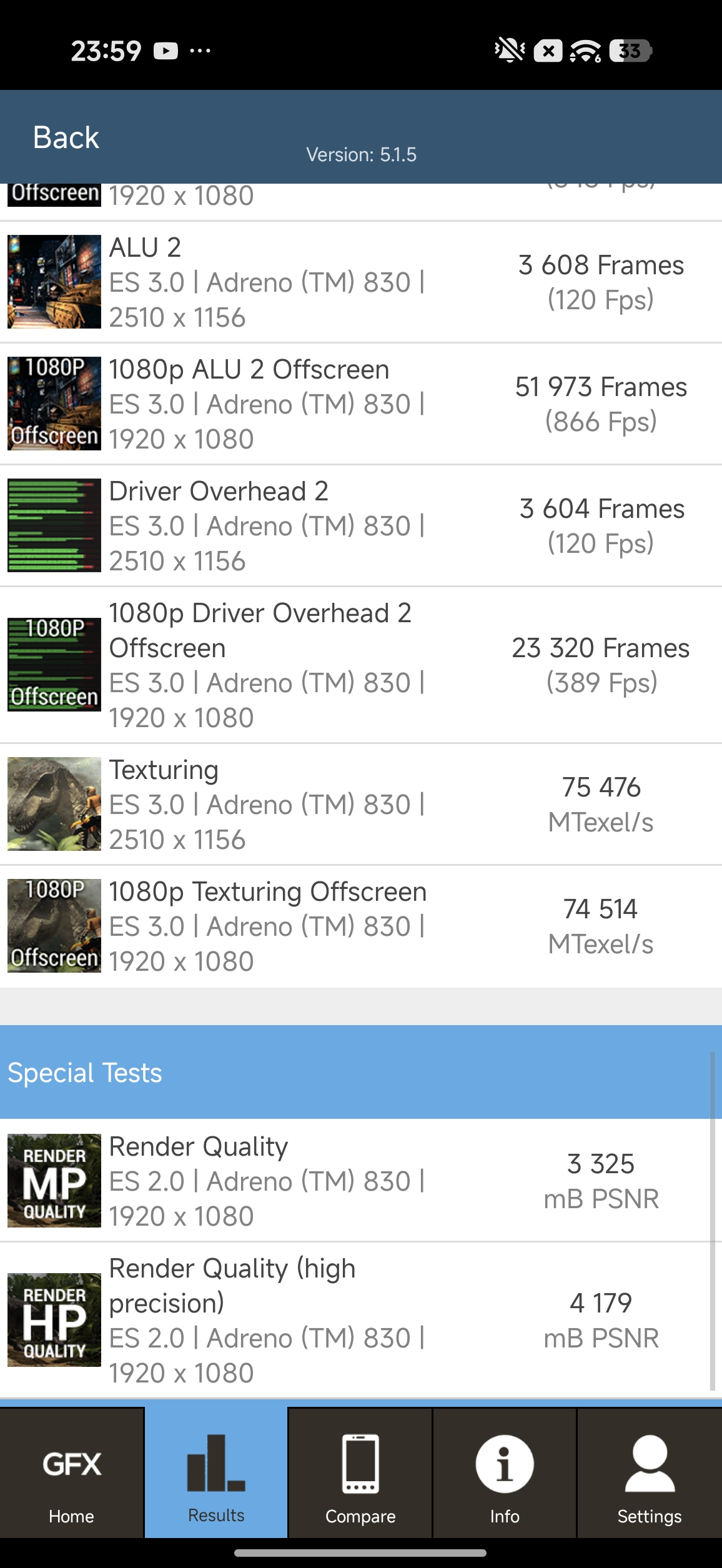Tap the Back button
722x1568 pixels.
point(66,137)
